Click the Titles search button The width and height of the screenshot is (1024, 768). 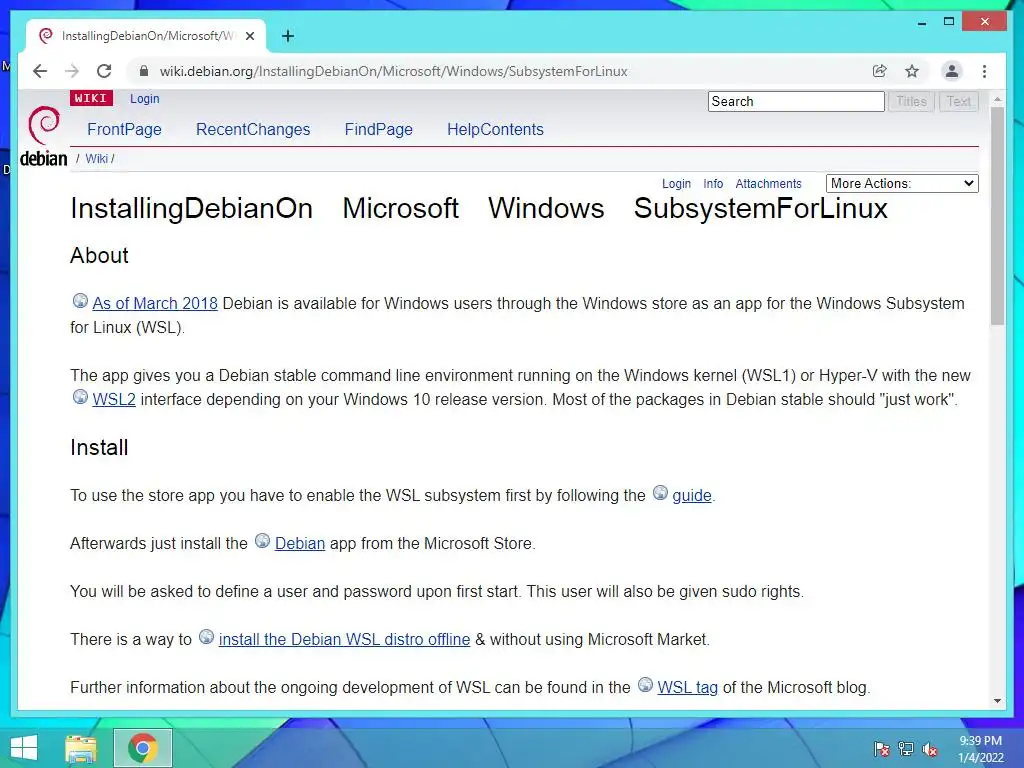(x=911, y=101)
